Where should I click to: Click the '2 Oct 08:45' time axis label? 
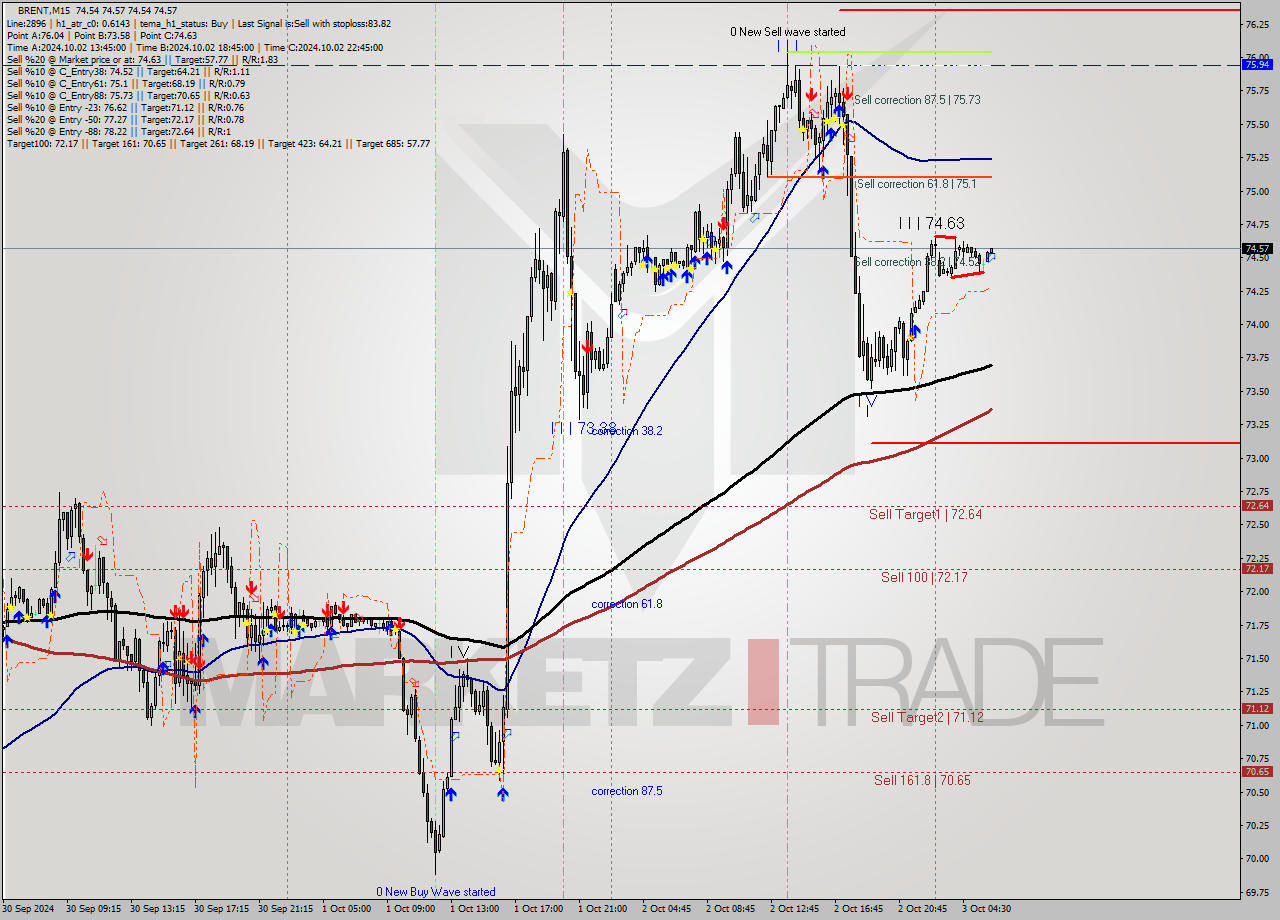coord(731,909)
